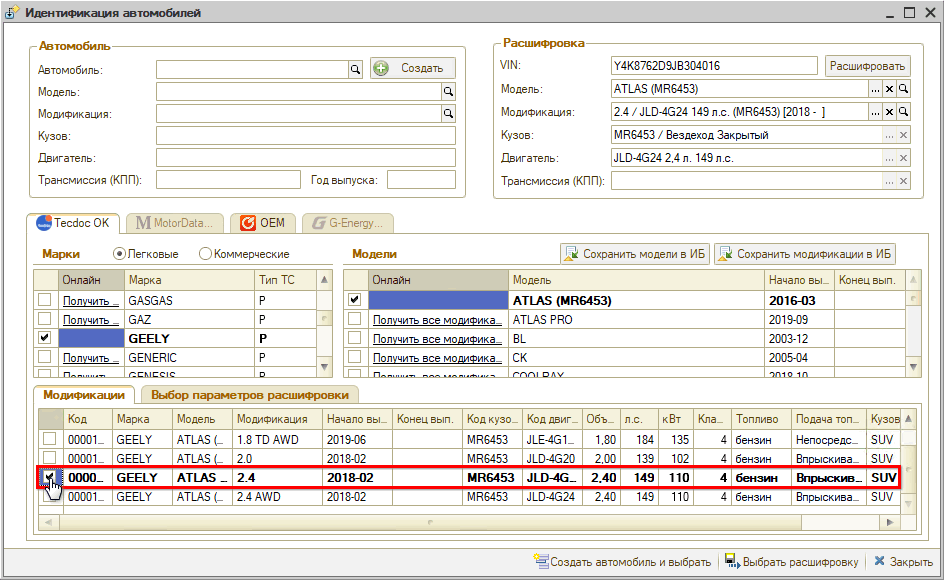
Task: Click into the VIN input field
Action: coord(714,66)
